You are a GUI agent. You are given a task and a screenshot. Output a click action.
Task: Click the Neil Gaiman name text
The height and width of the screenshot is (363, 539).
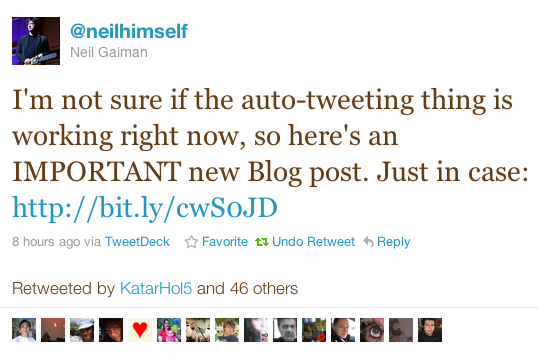pos(109,52)
